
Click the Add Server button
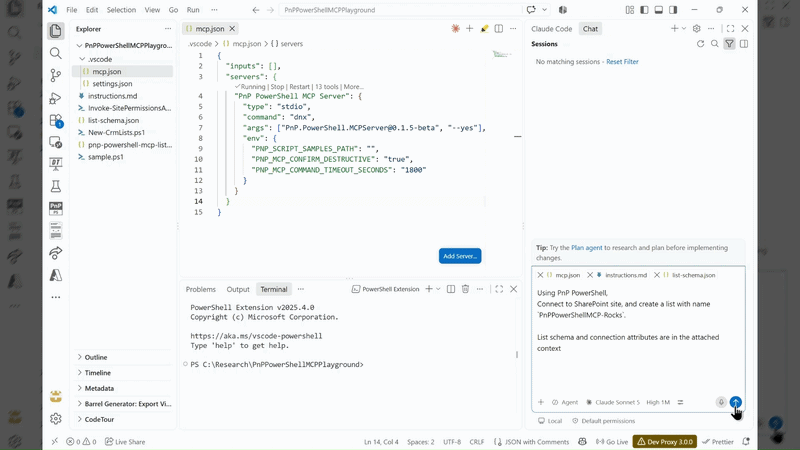click(x=460, y=256)
